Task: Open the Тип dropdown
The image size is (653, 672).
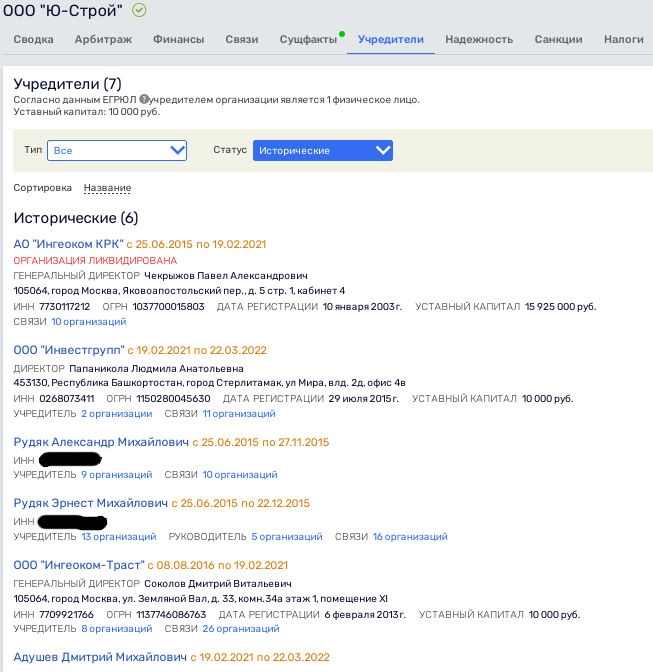Action: point(117,150)
